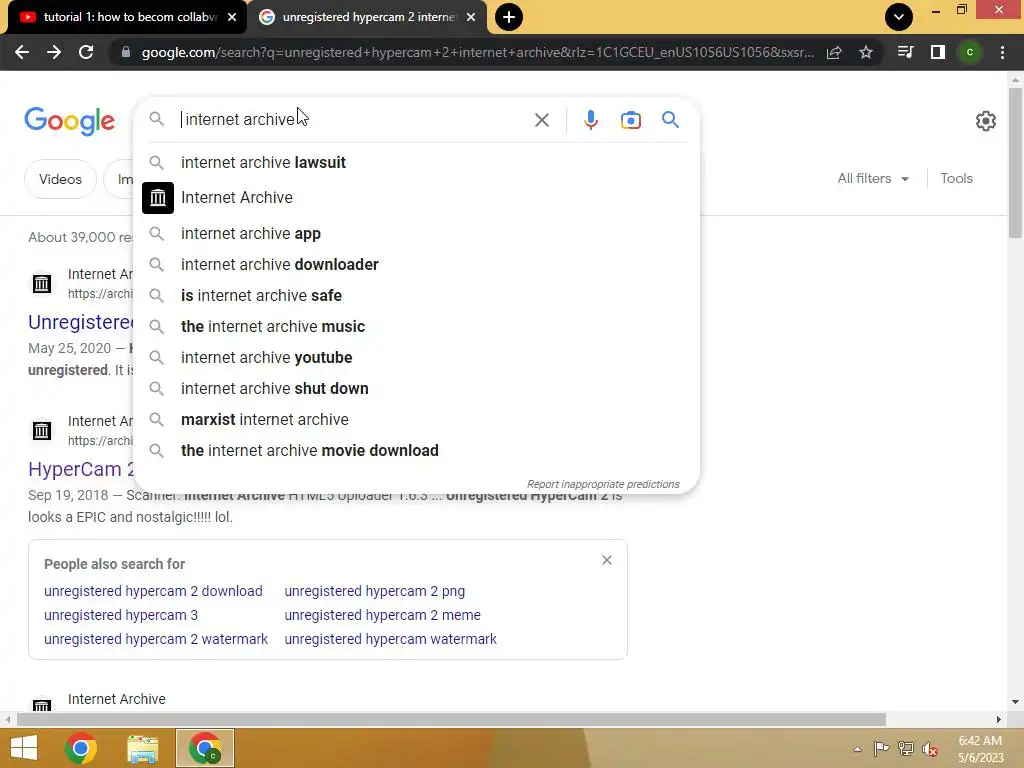
Task: Click the share page icon in address bar
Action: pyautogui.click(x=834, y=52)
